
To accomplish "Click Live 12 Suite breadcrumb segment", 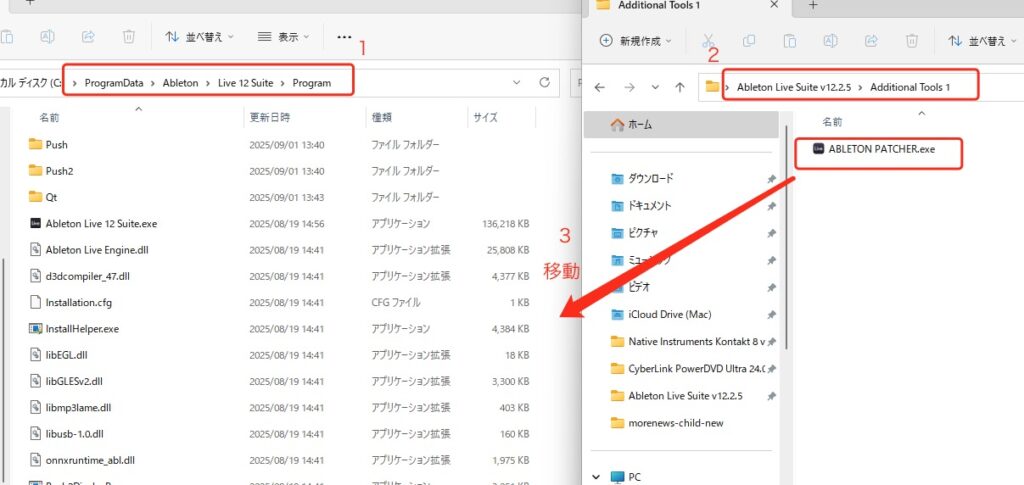I will [246, 83].
